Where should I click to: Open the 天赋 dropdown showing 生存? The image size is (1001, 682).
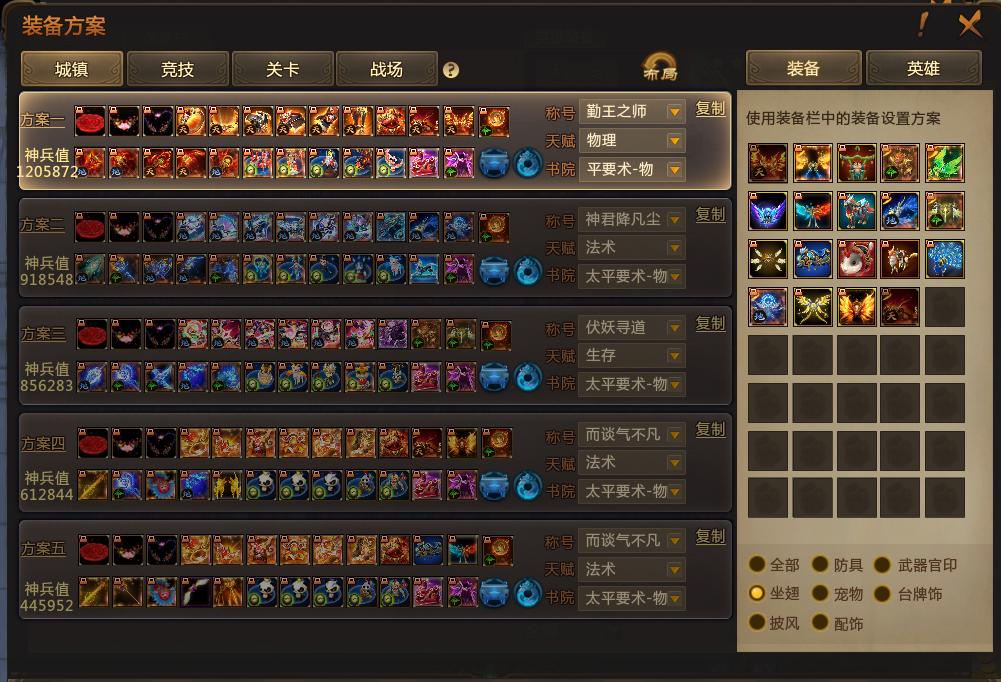632,356
